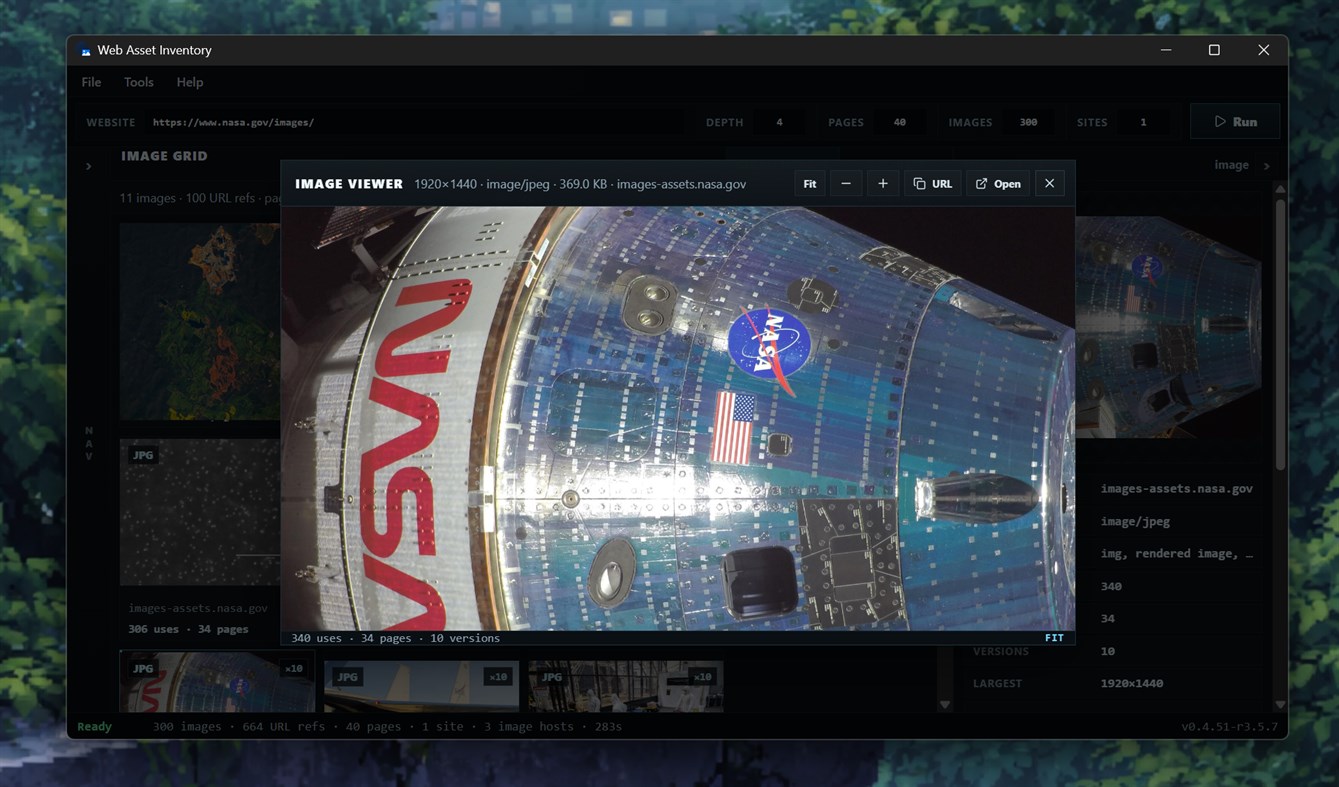Viewport: 1339px width, 787px height.
Task: Click the right panel scroll down arrow
Action: [x=1280, y=705]
